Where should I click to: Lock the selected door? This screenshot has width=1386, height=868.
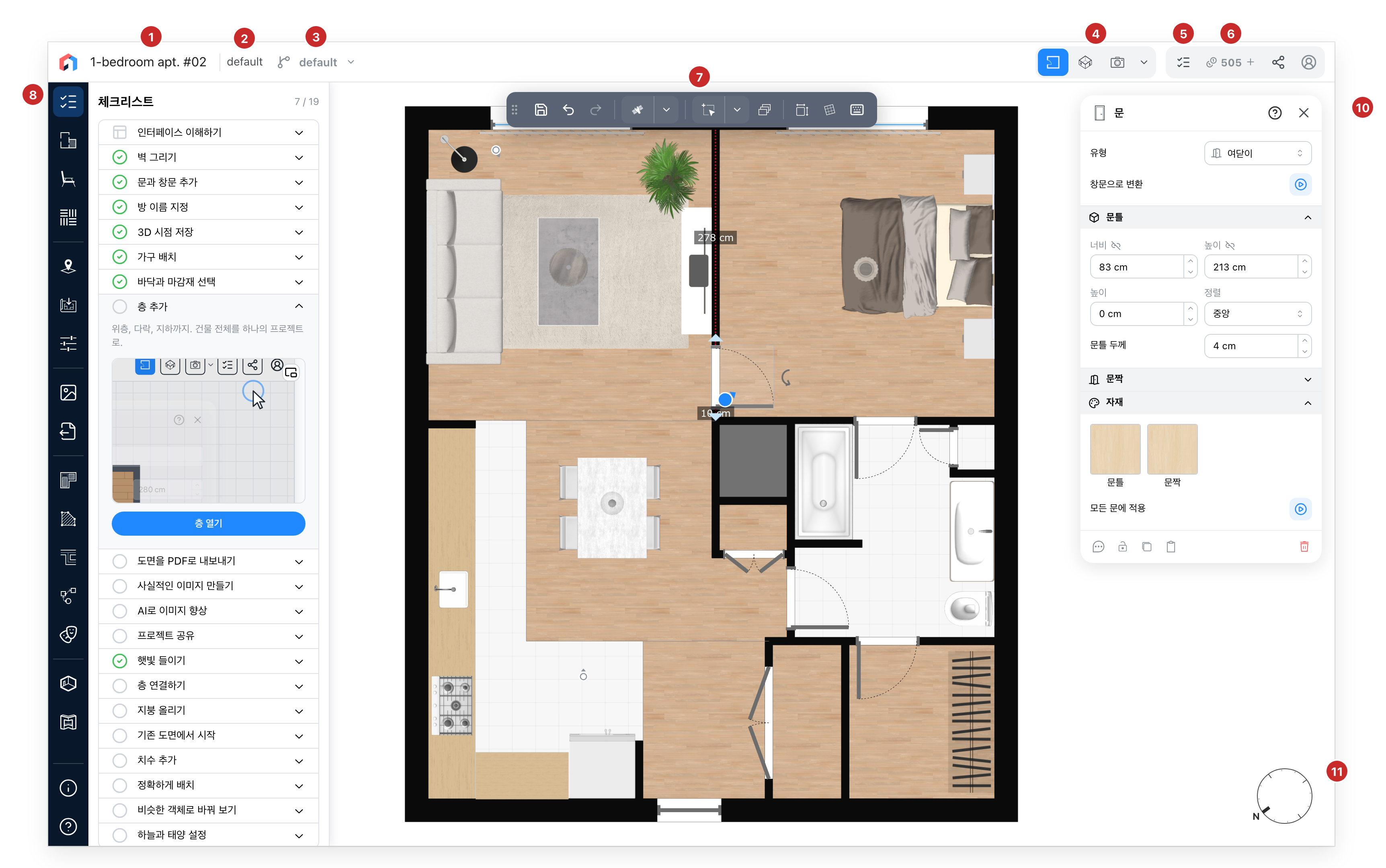point(1122,547)
